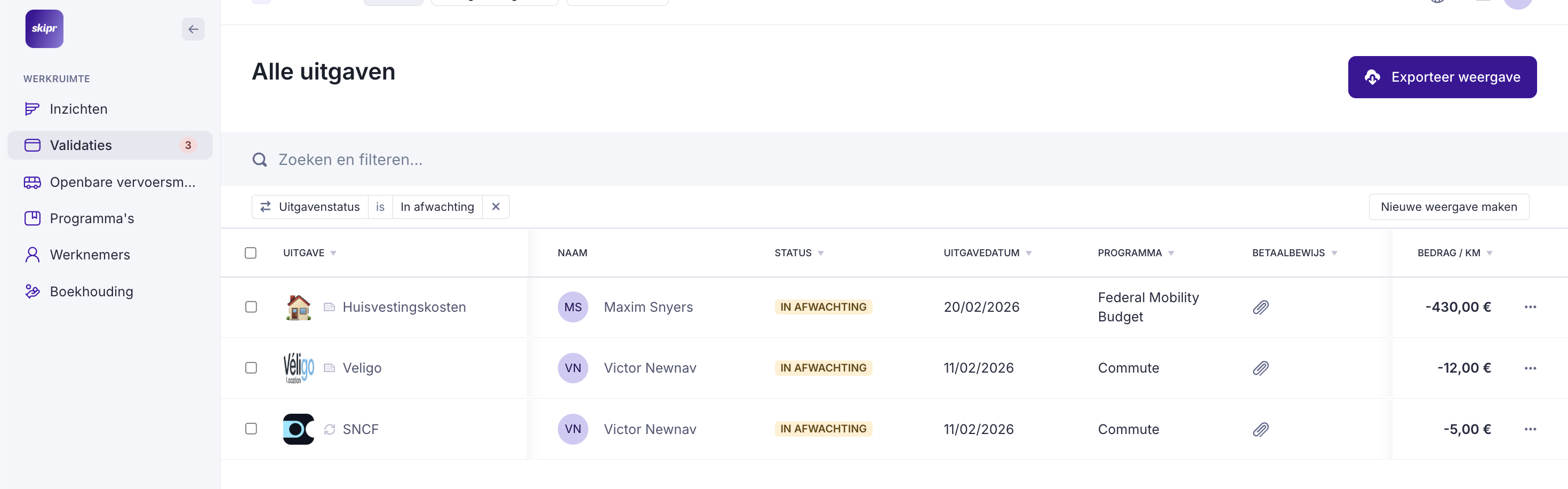Expand the Uitgavedatum column sort

click(x=1028, y=254)
